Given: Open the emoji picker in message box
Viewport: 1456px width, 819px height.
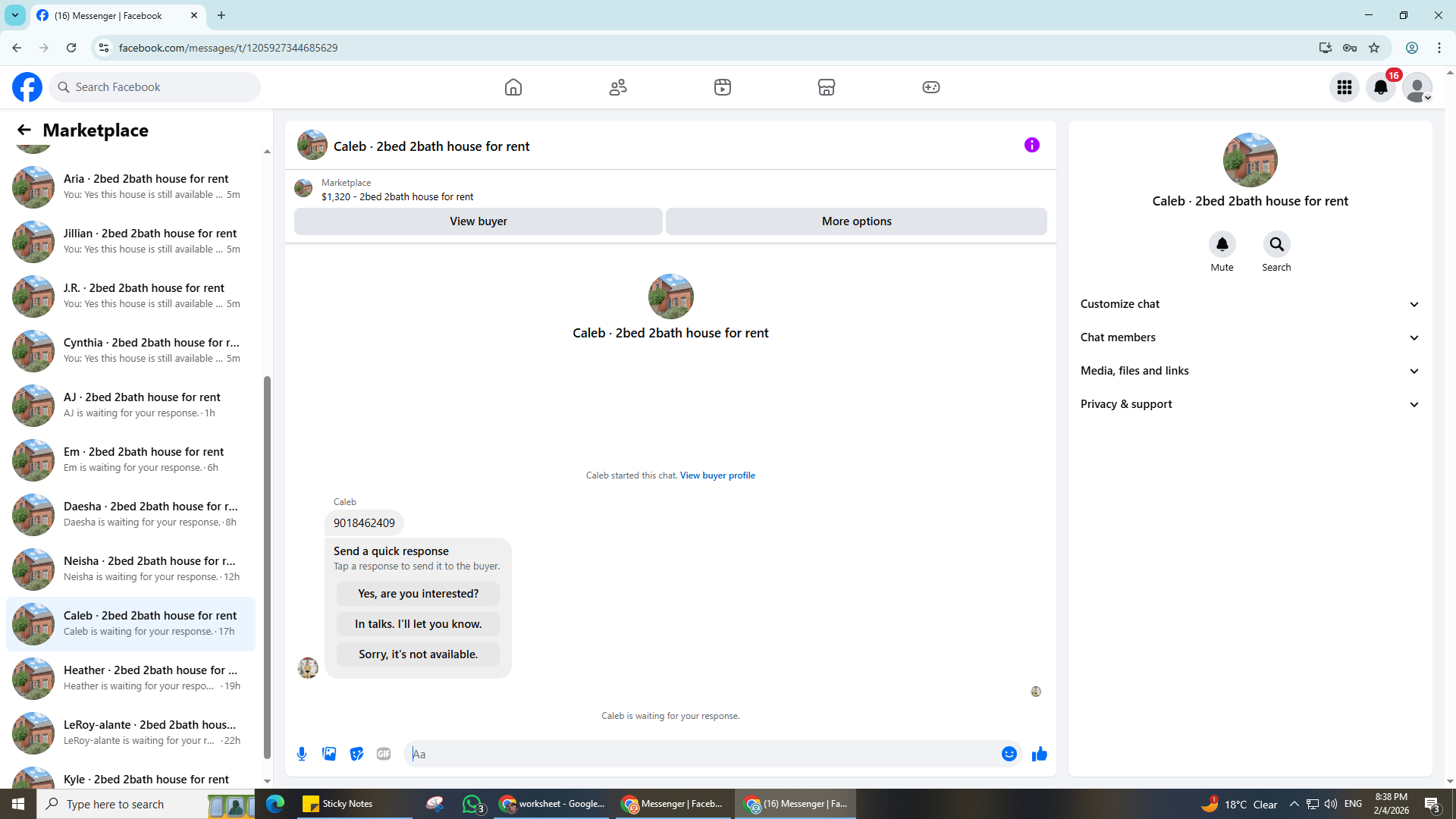Looking at the screenshot, I should (x=1009, y=754).
